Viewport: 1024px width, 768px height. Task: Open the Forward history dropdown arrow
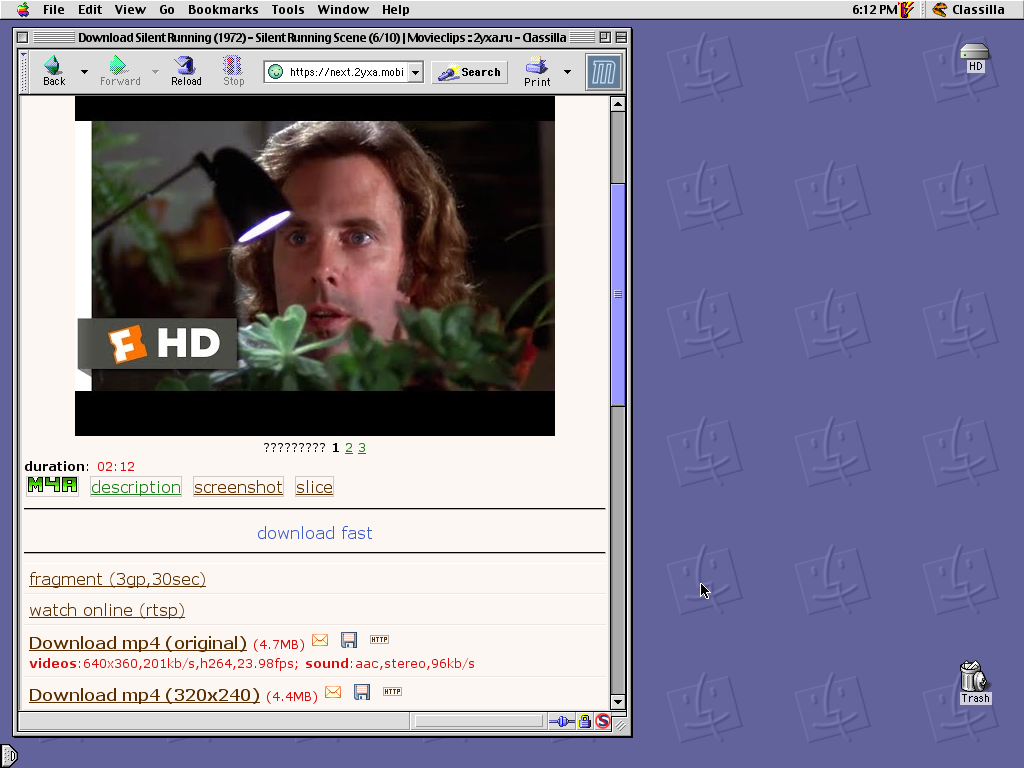[155, 71]
